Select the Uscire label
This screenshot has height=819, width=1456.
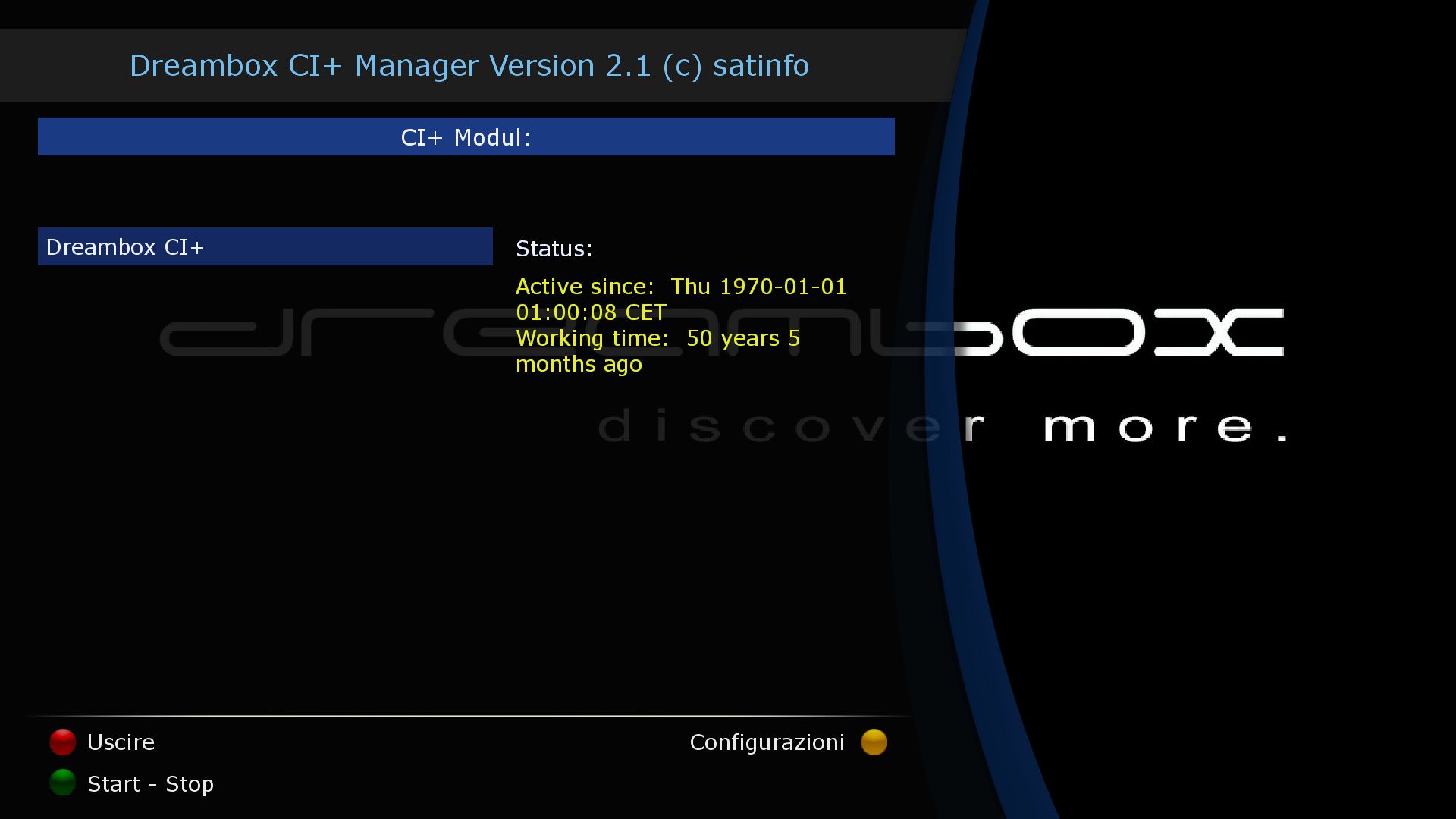click(121, 742)
